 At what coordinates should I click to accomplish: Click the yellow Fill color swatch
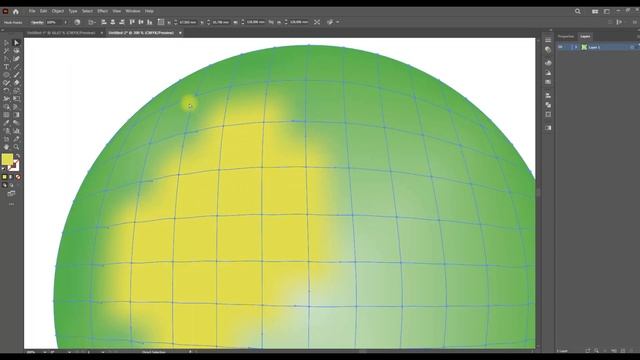point(7,159)
